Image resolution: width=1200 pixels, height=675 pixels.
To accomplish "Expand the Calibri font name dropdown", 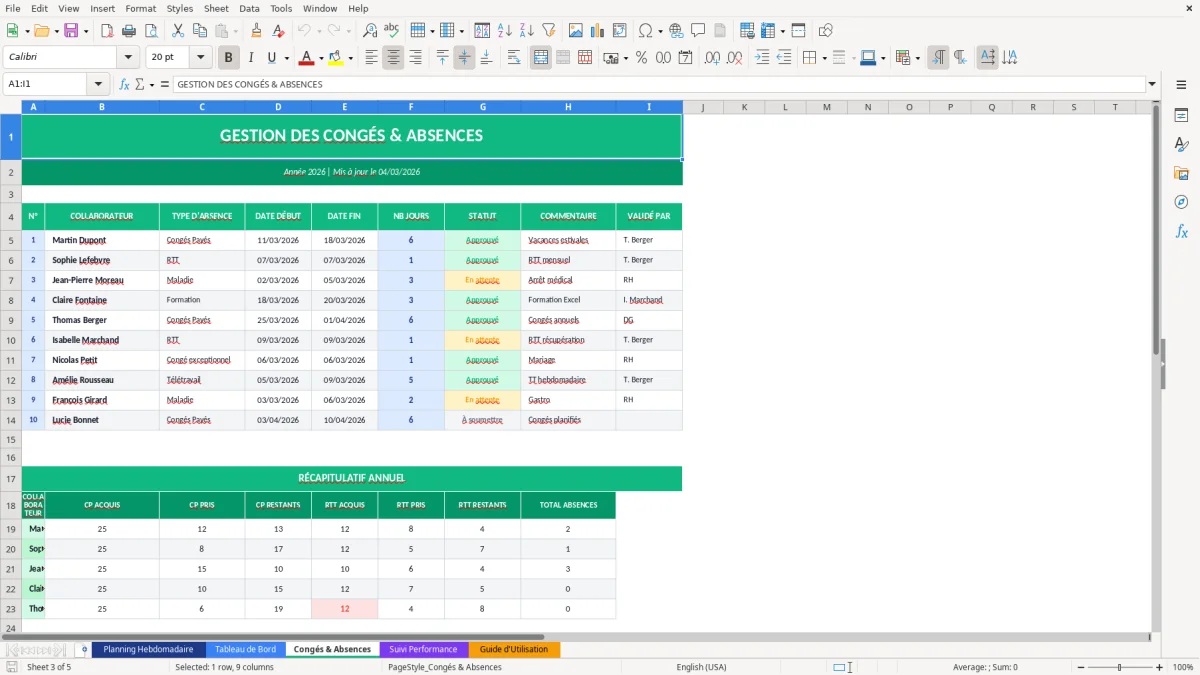I will click(127, 58).
